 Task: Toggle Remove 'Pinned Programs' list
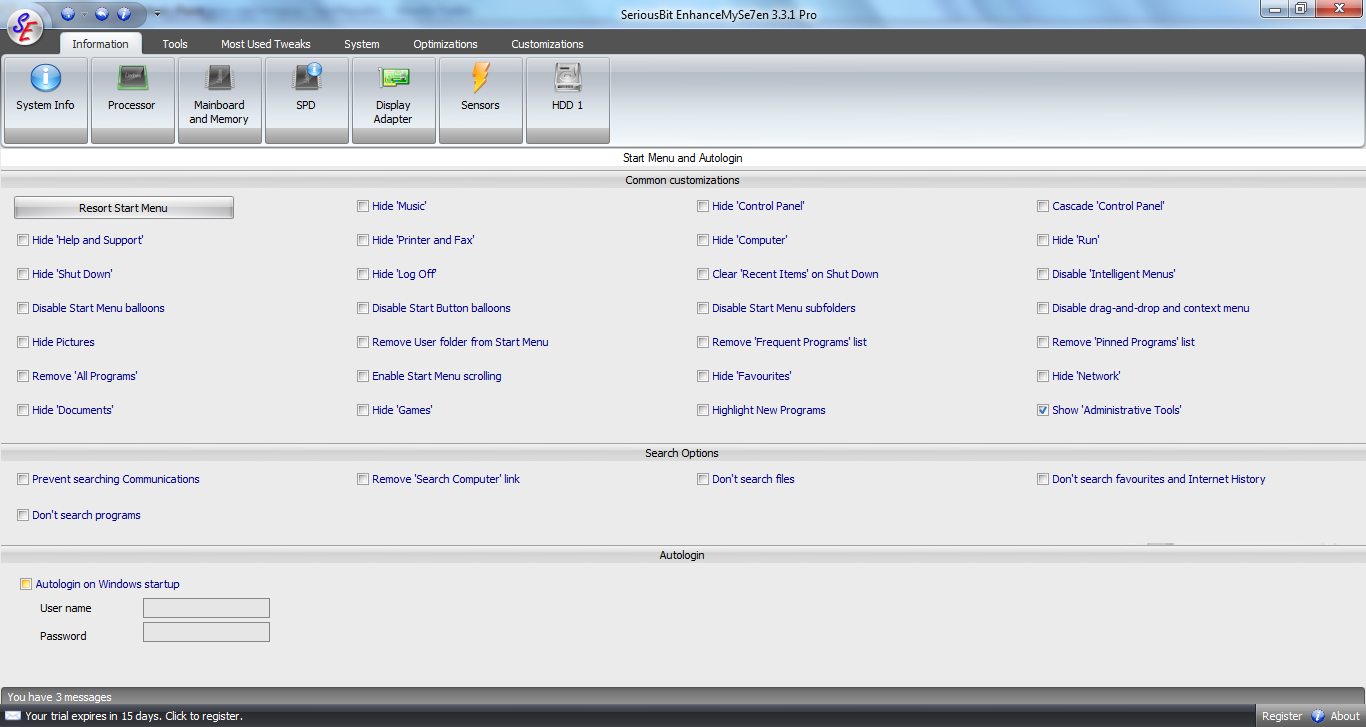pos(1043,342)
